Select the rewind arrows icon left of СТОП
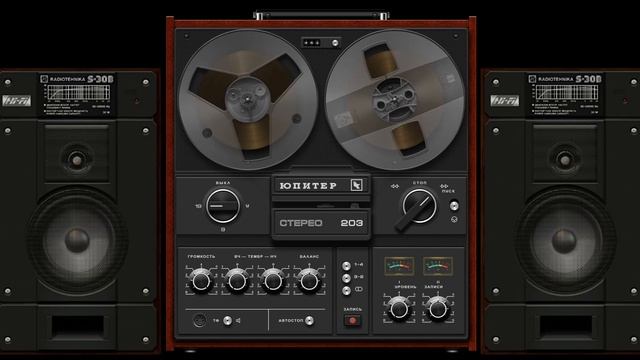This screenshot has height=360, width=640. point(395,187)
